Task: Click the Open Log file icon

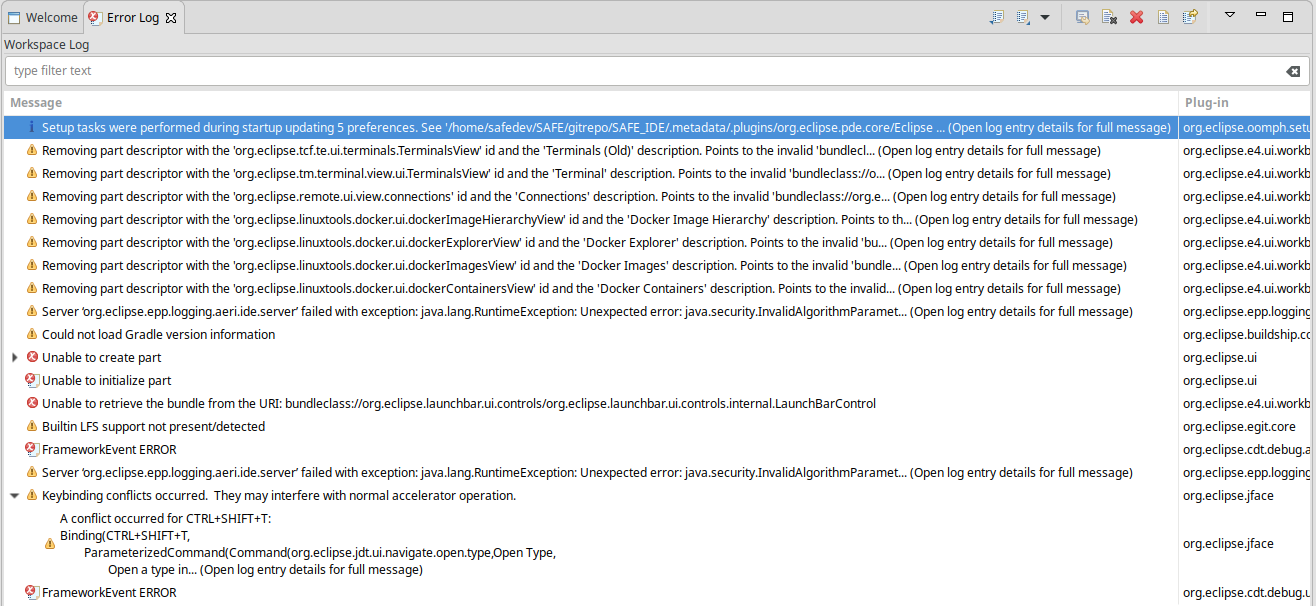Action: click(x=1163, y=17)
